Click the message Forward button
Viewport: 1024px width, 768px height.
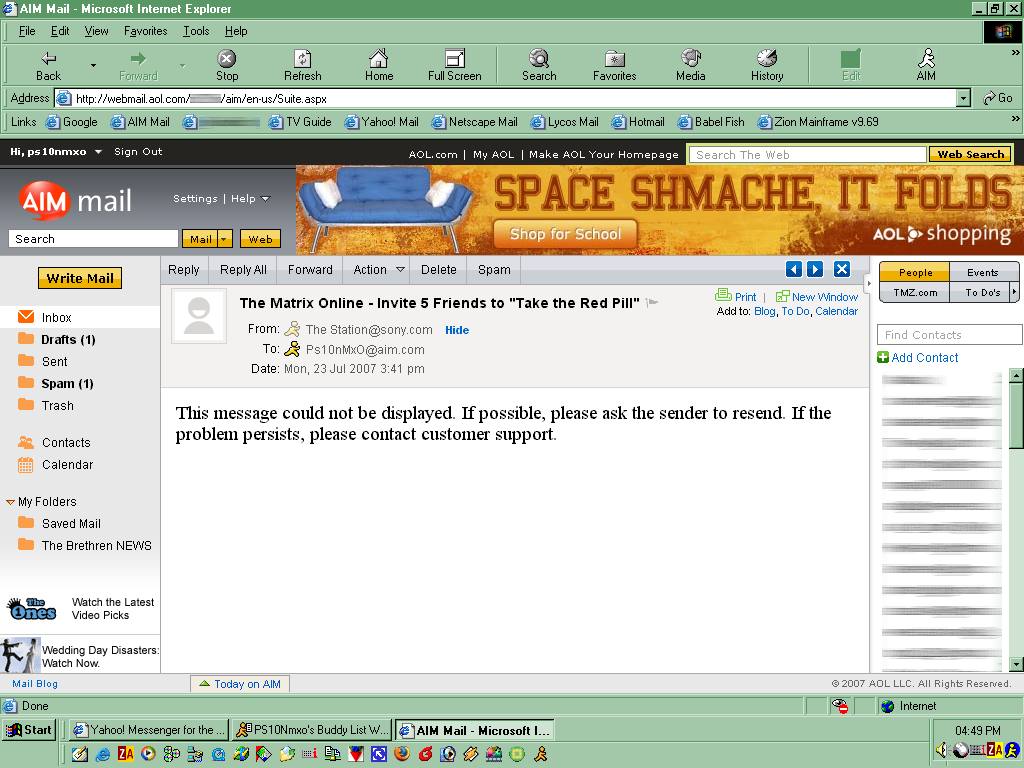tap(310, 270)
